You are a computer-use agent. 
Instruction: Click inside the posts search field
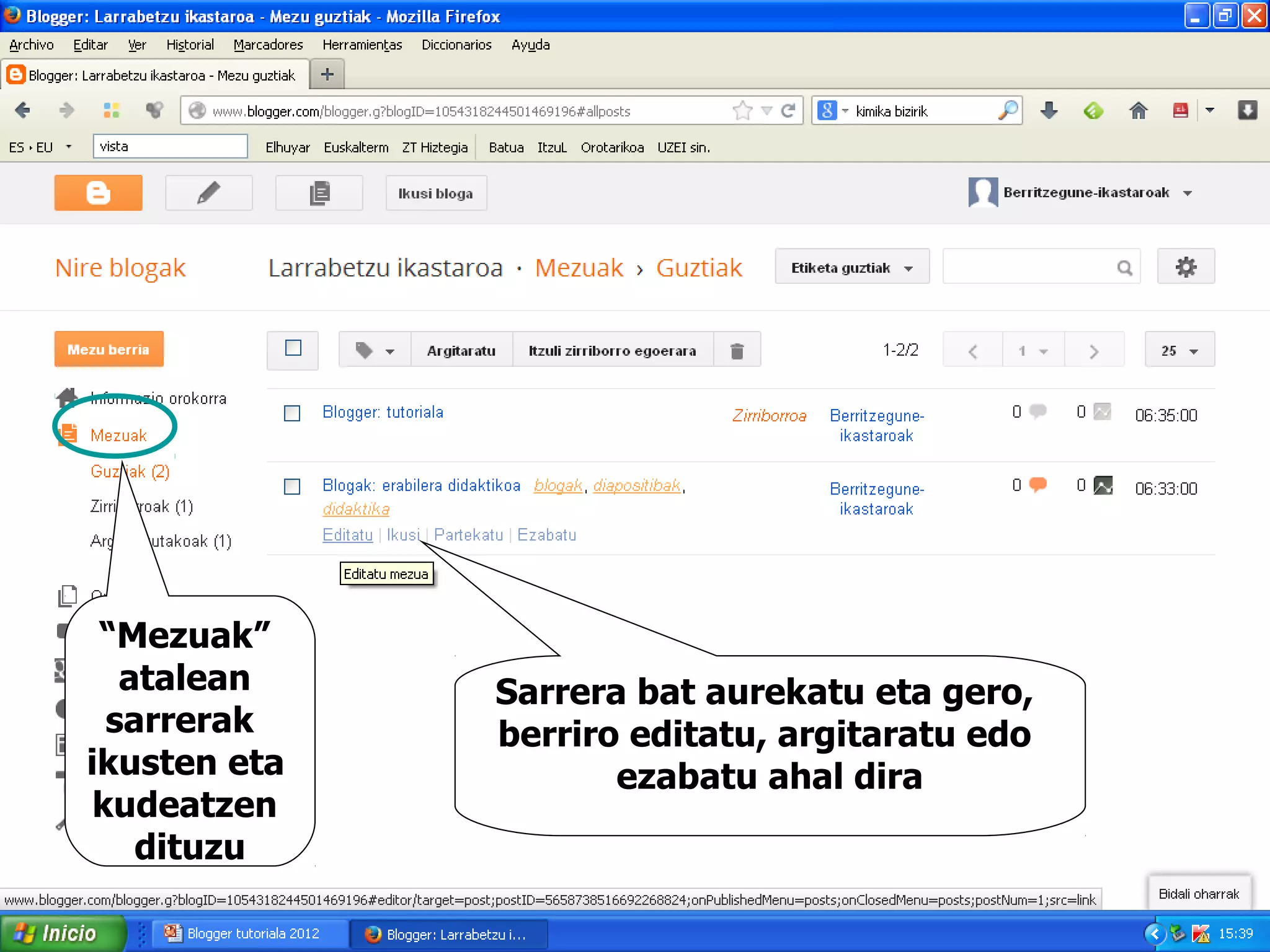[1029, 267]
